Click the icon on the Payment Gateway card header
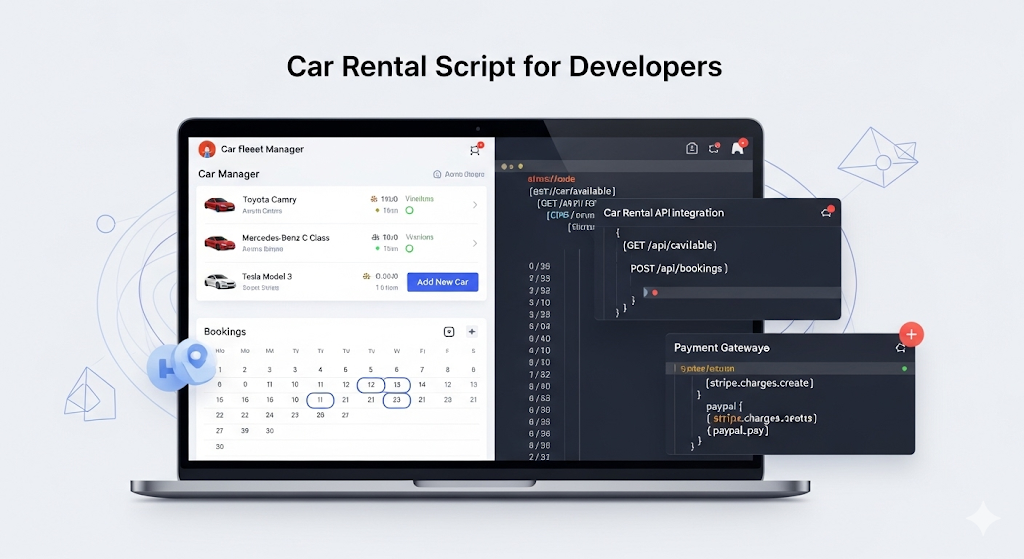Viewport: 1024px width, 559px height. tap(901, 348)
